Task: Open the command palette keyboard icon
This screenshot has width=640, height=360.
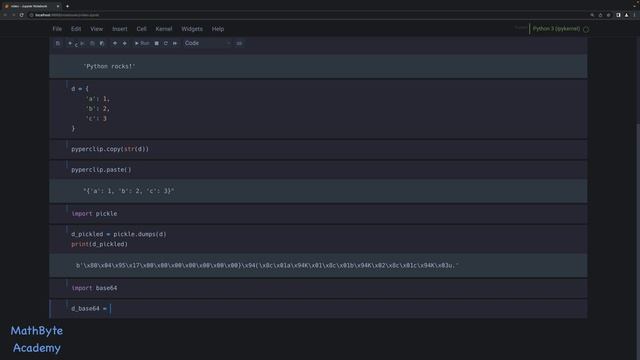Action: coord(239,43)
